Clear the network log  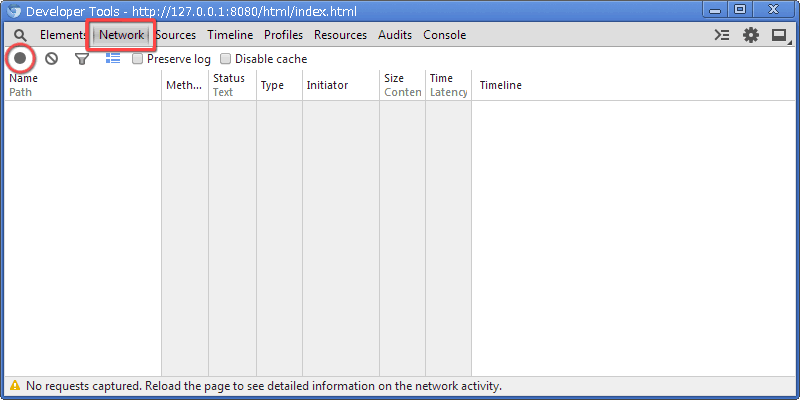[51, 59]
